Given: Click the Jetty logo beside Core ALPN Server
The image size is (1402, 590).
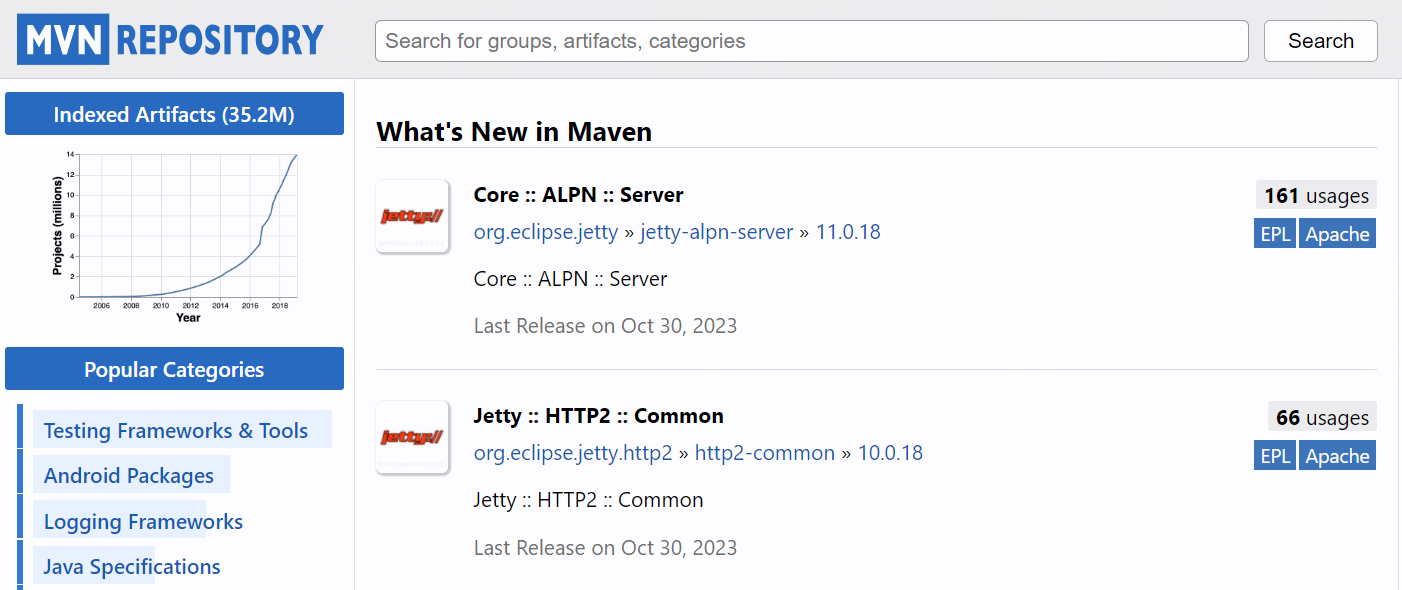Looking at the screenshot, I should tap(412, 216).
